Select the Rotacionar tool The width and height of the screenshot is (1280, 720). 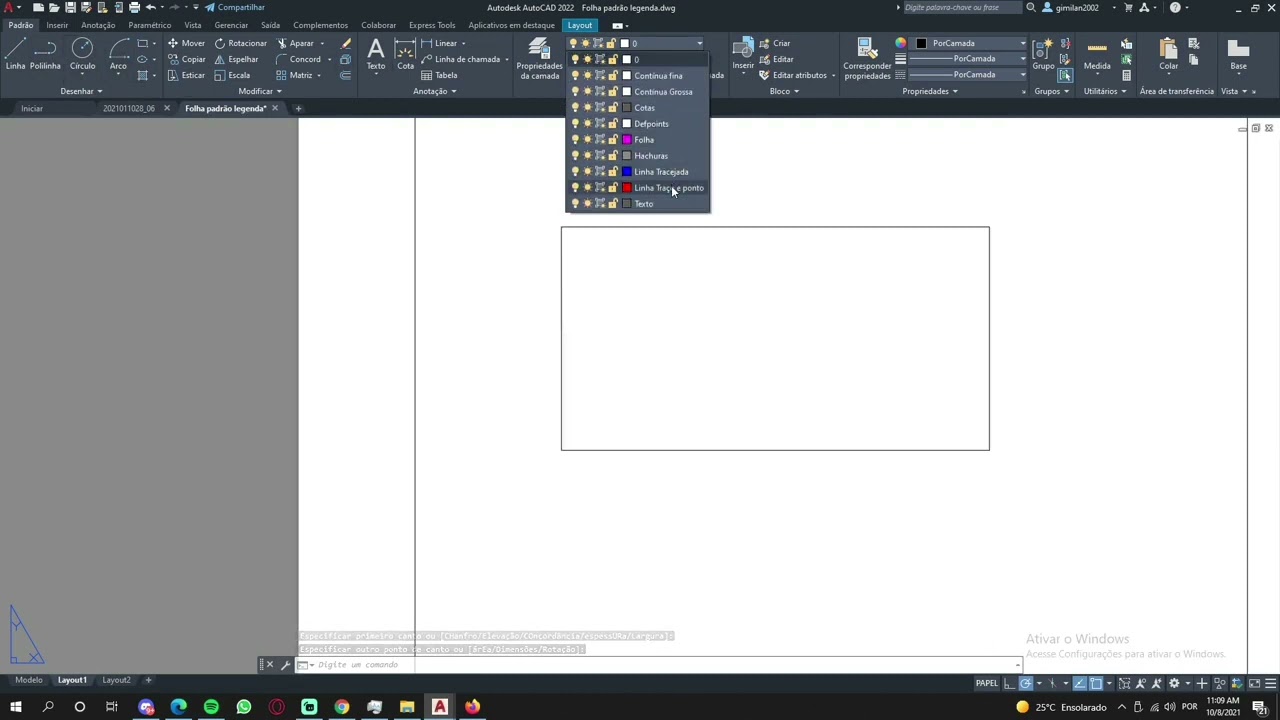241,43
